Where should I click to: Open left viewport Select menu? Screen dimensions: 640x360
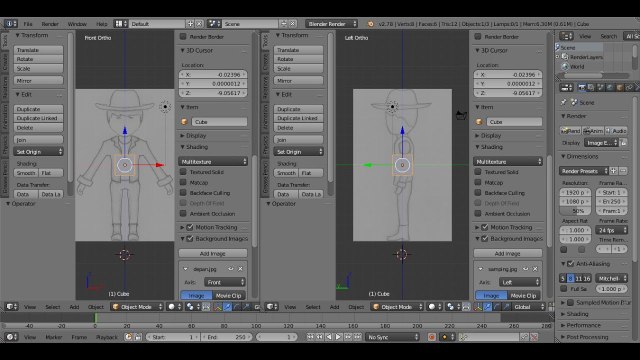pyautogui.click(x=53, y=307)
